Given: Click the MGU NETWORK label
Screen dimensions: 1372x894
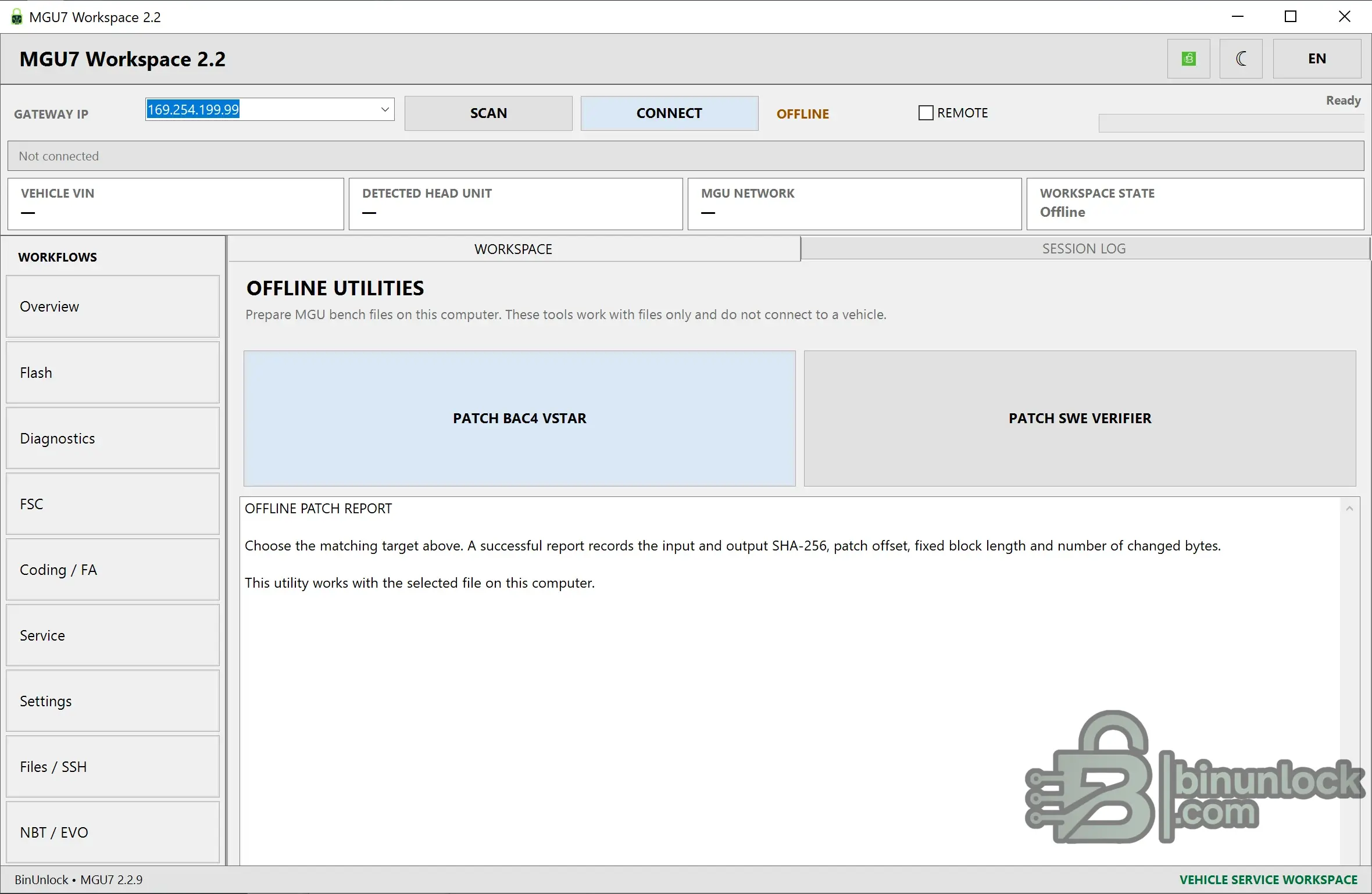Looking at the screenshot, I should pos(748,194).
